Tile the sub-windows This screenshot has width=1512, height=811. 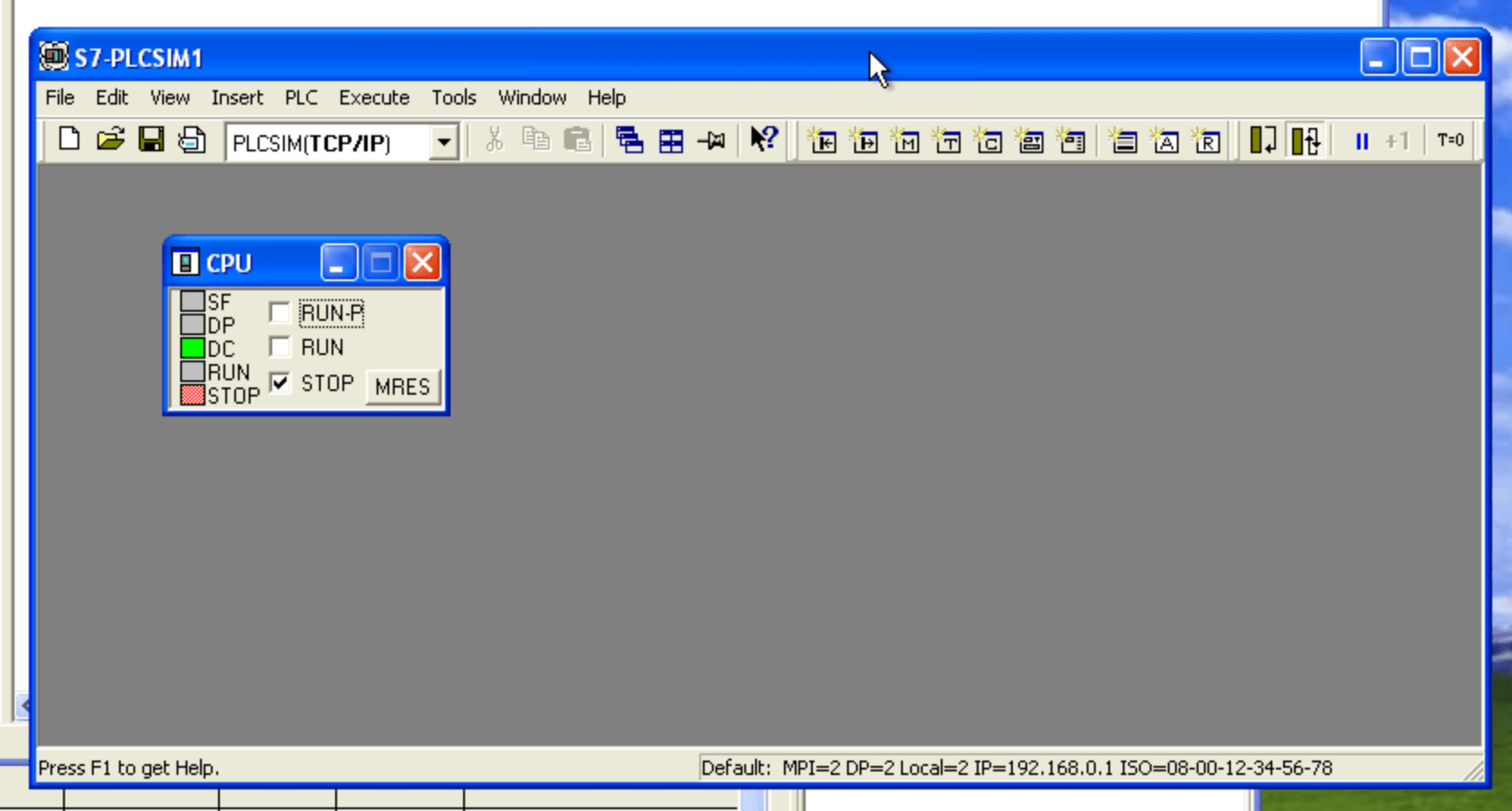[671, 141]
